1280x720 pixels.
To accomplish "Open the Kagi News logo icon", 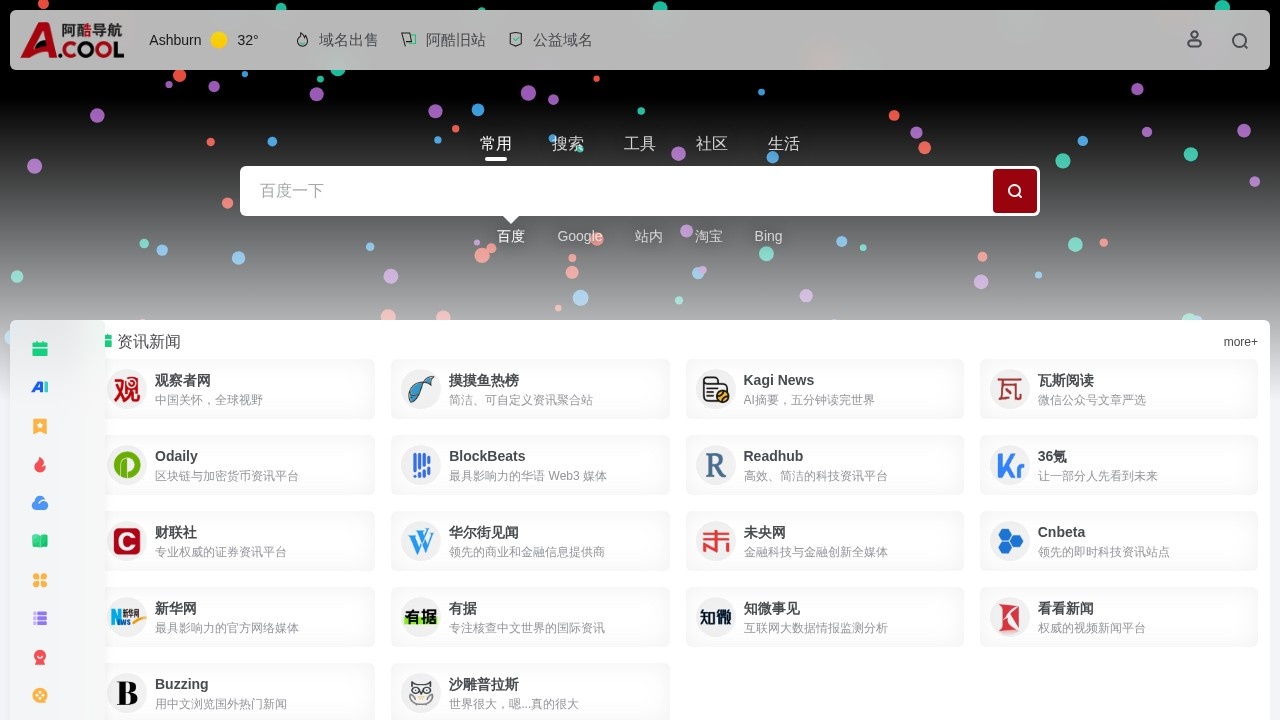I will click(714, 388).
